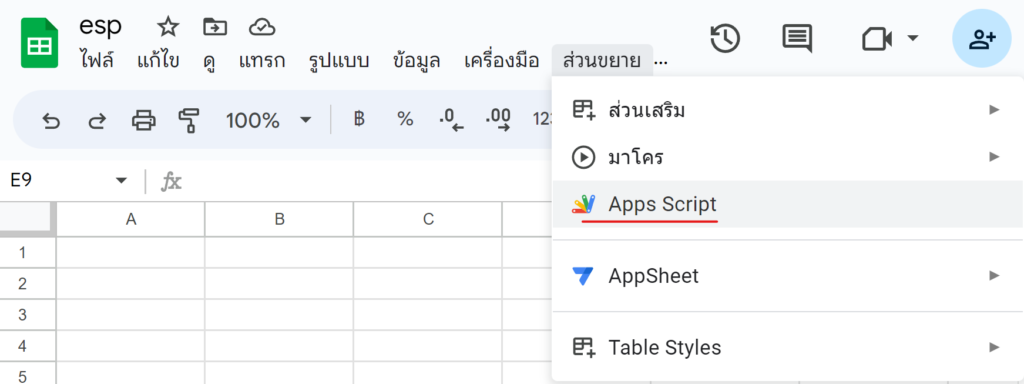
Task: Print the spreadsheet
Action: click(144, 121)
